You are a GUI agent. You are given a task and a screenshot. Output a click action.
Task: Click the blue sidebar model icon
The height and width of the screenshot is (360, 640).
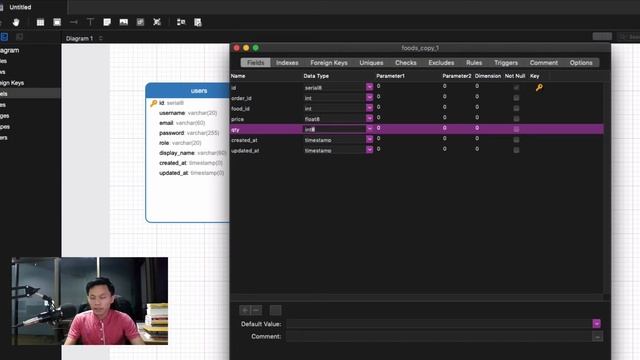(x=4, y=37)
